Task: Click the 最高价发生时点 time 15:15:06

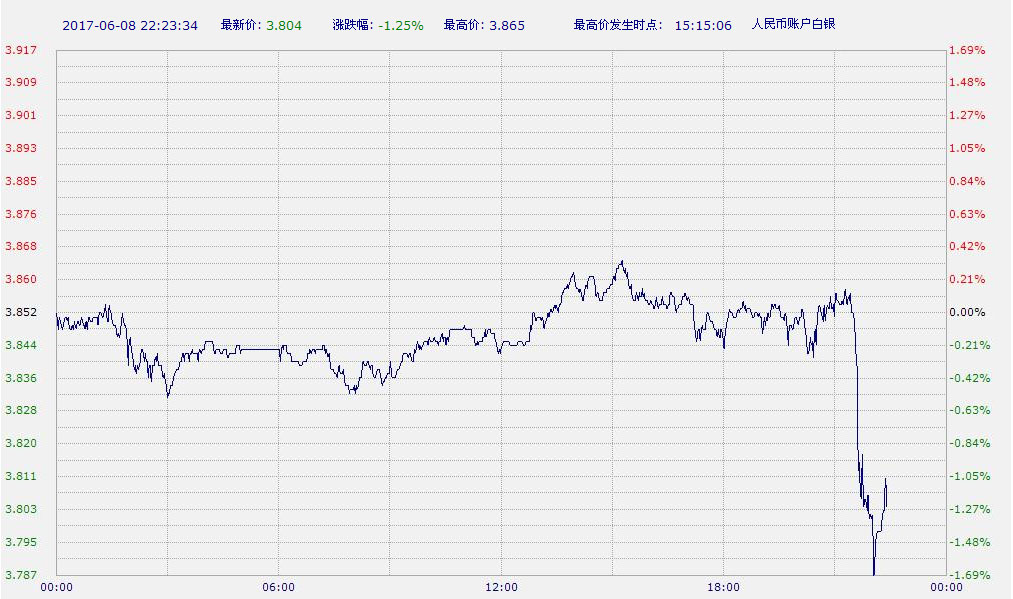Action: click(x=703, y=26)
